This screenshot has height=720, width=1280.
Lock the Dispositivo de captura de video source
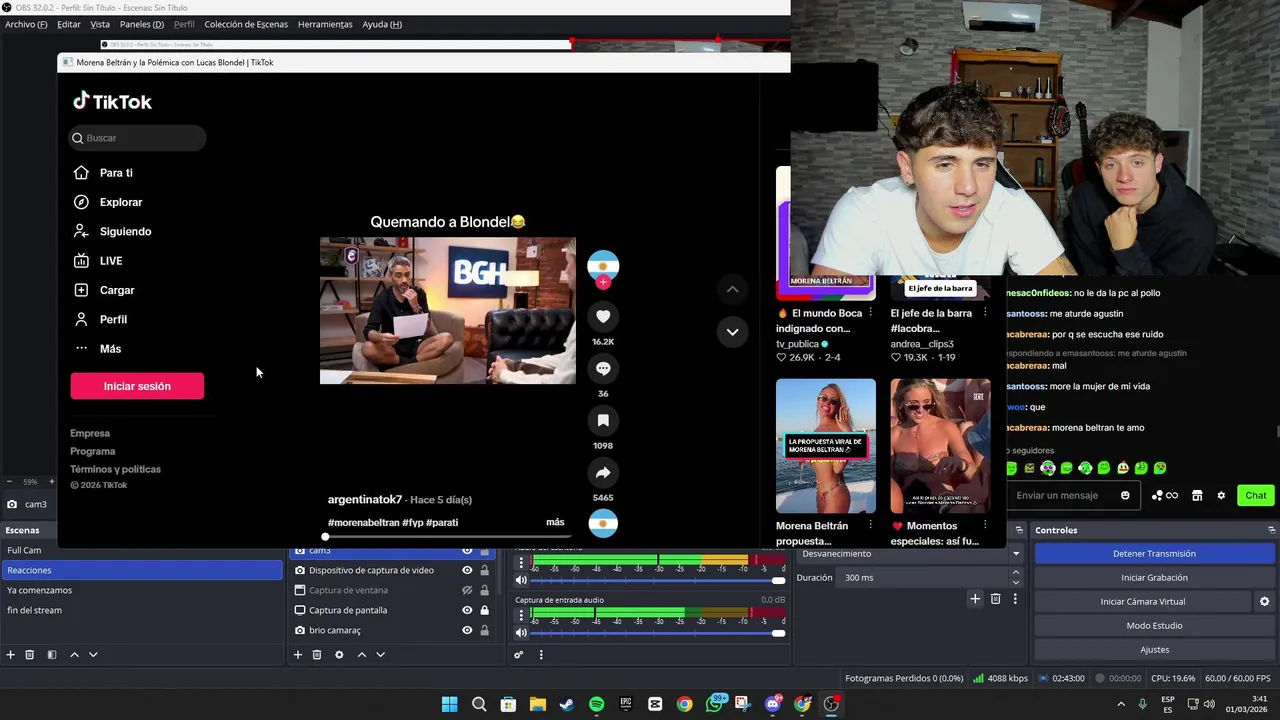pos(485,571)
